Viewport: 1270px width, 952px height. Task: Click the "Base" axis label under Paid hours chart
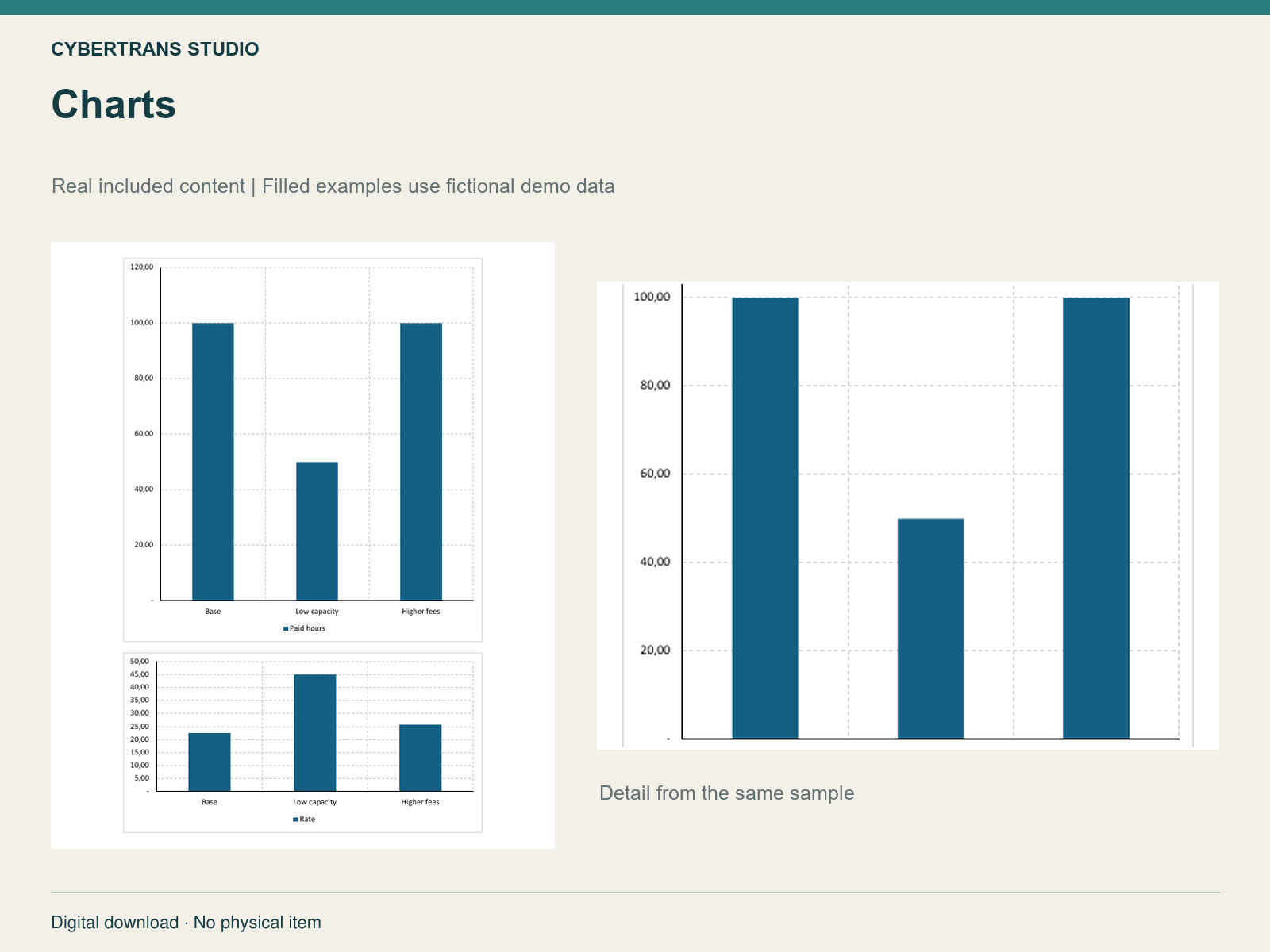[x=213, y=612]
